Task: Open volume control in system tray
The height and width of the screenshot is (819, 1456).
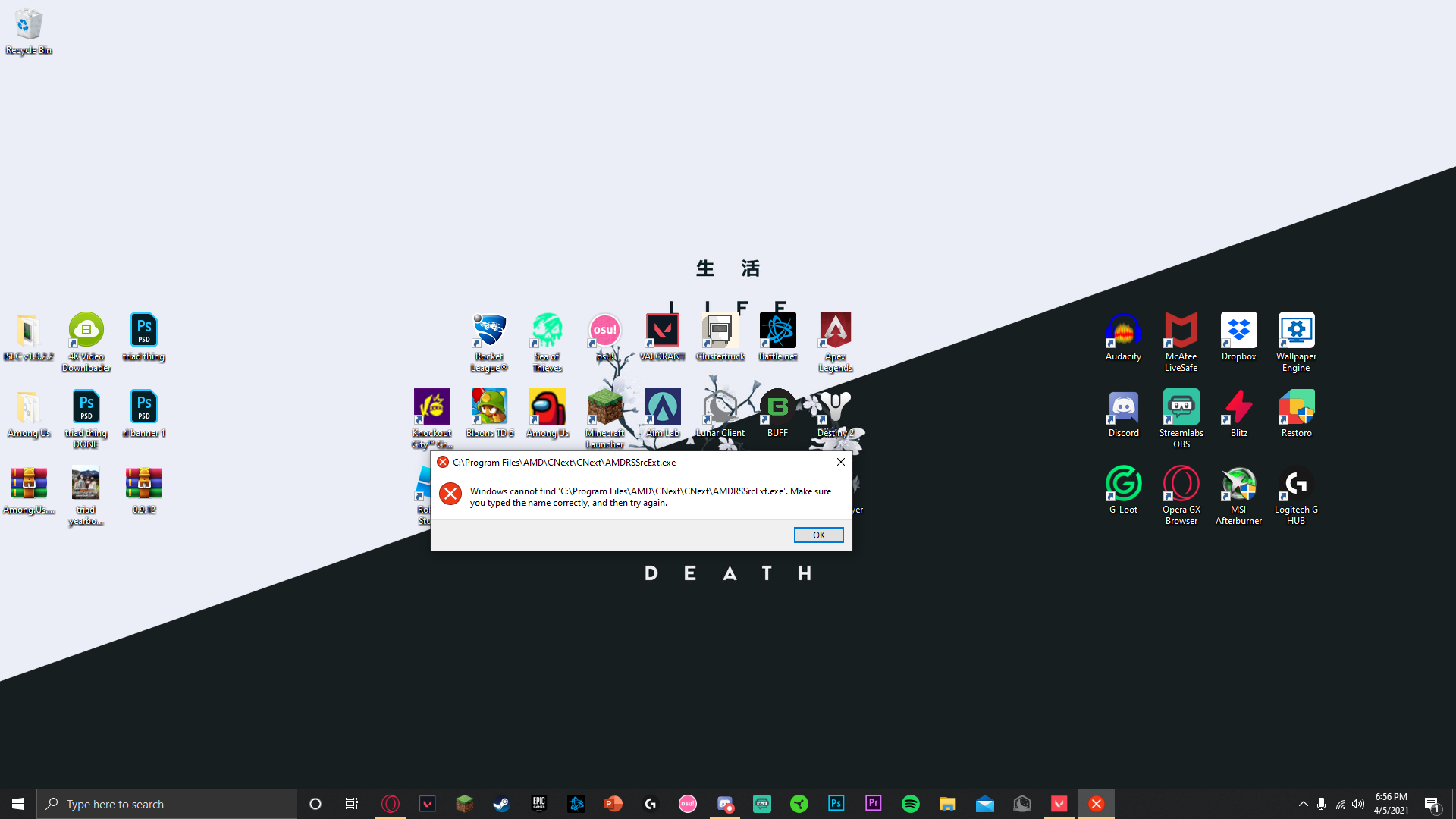Action: [1357, 804]
